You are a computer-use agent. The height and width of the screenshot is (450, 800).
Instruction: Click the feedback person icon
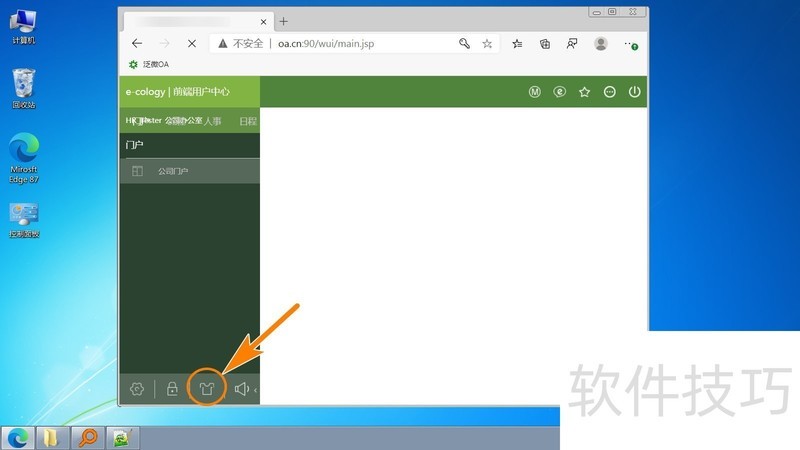point(572,44)
